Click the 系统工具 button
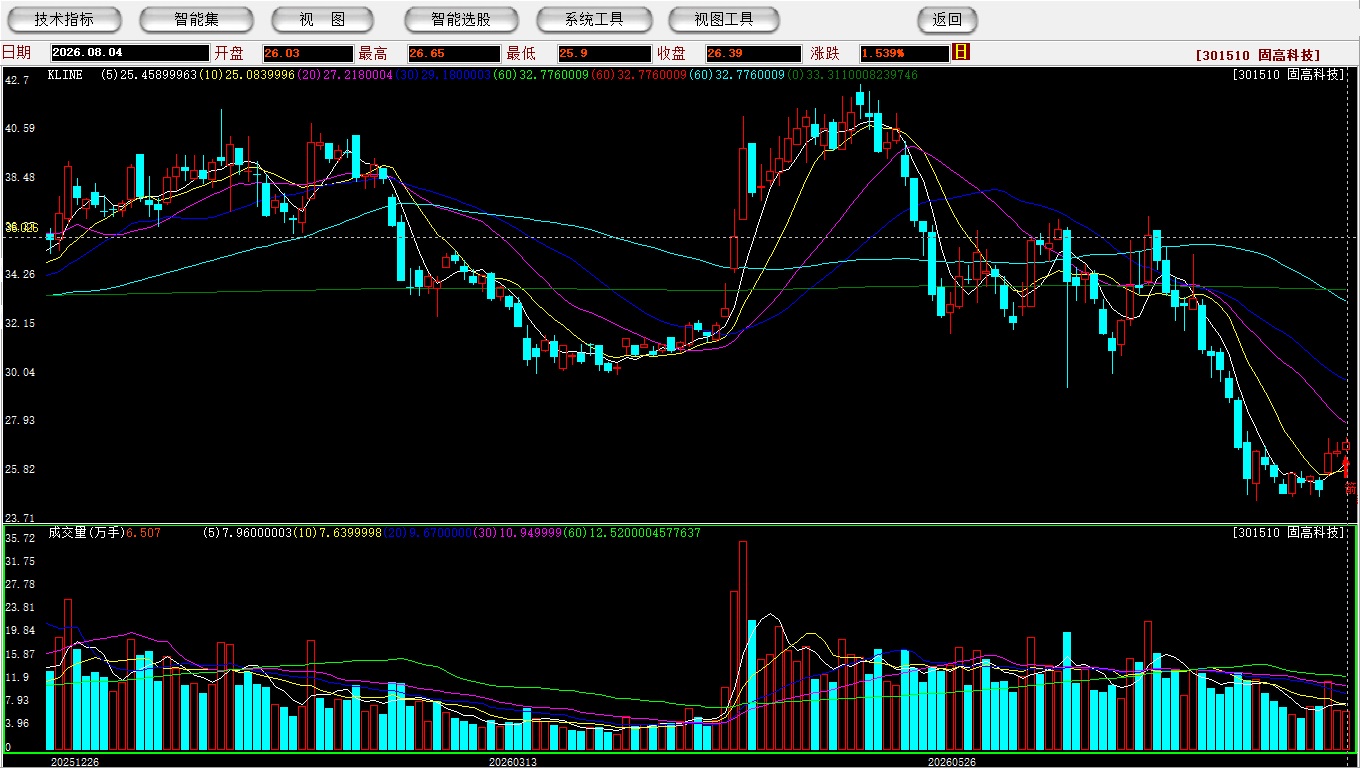 click(594, 19)
